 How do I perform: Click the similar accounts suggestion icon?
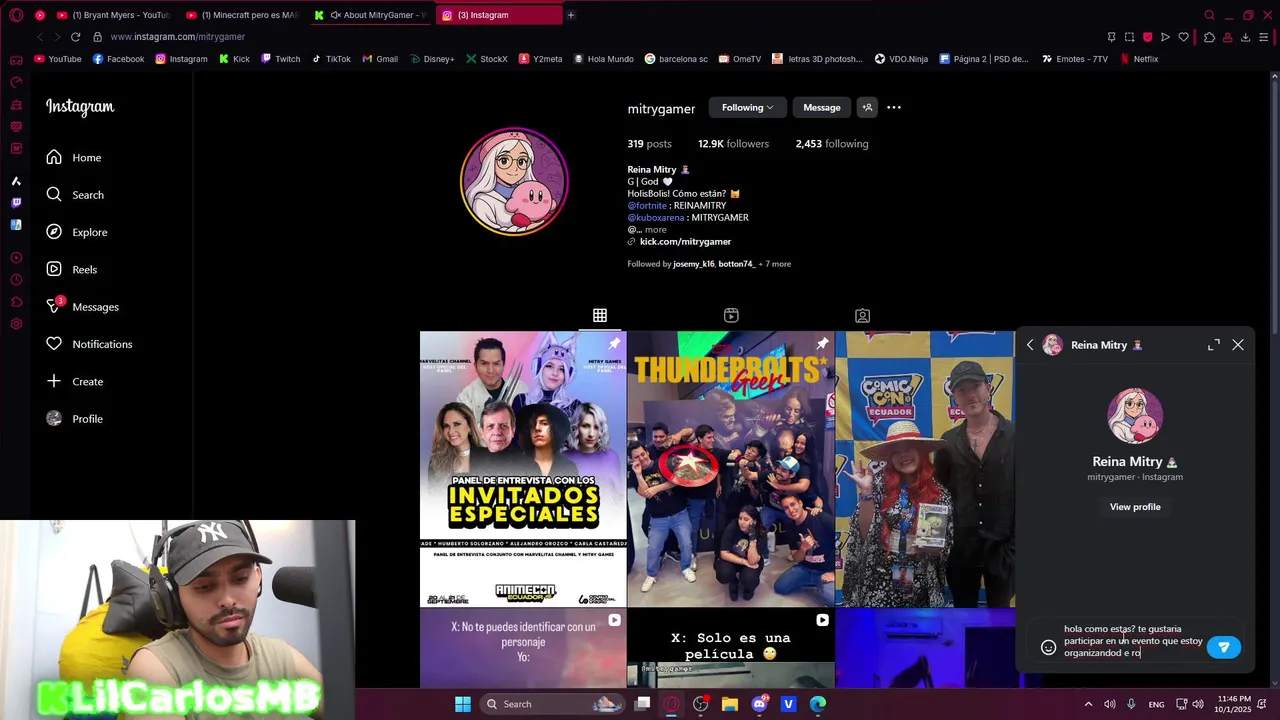tap(867, 107)
